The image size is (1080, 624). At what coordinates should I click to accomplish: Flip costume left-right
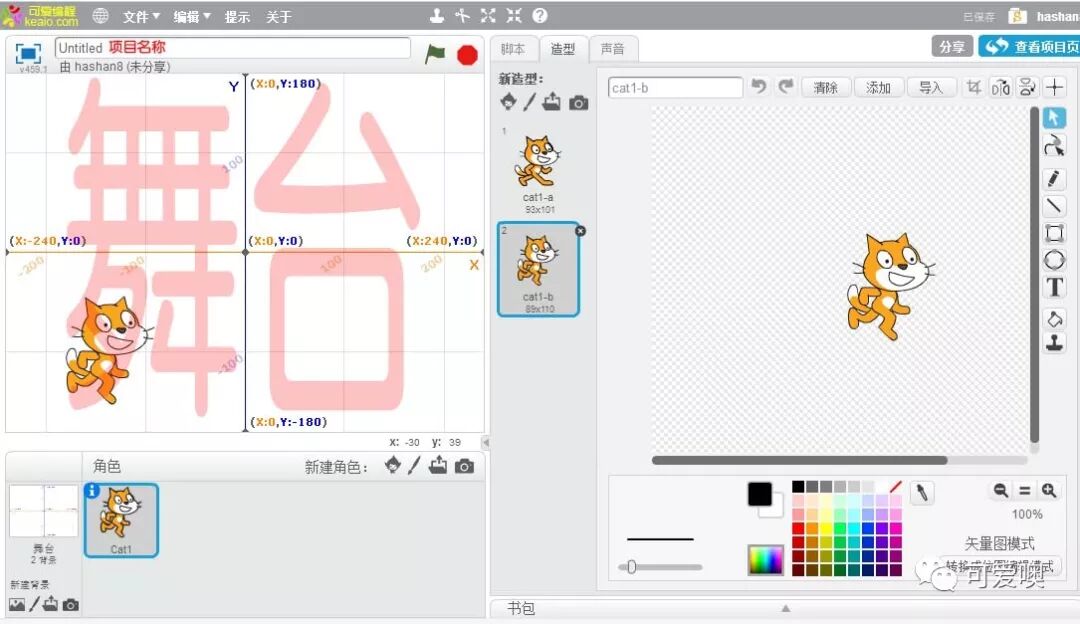1000,87
